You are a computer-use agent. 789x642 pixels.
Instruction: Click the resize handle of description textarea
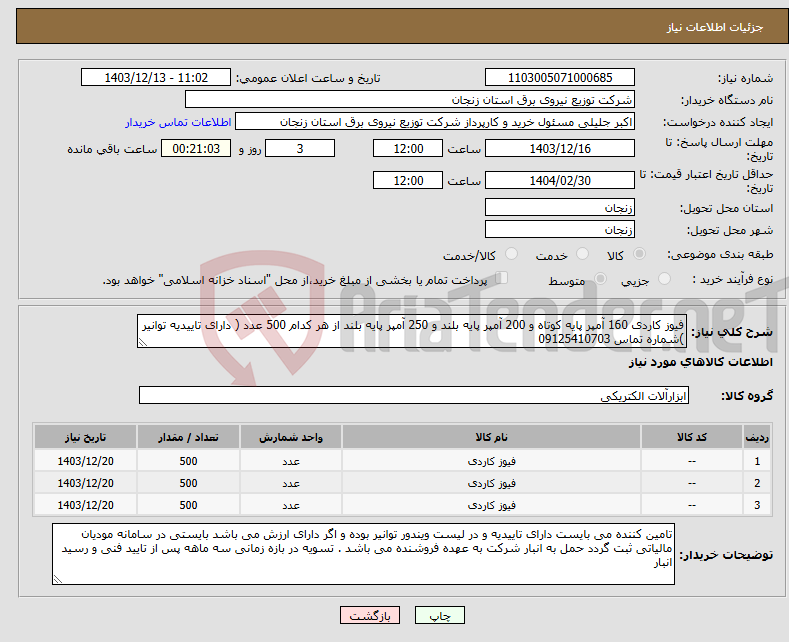[142, 343]
